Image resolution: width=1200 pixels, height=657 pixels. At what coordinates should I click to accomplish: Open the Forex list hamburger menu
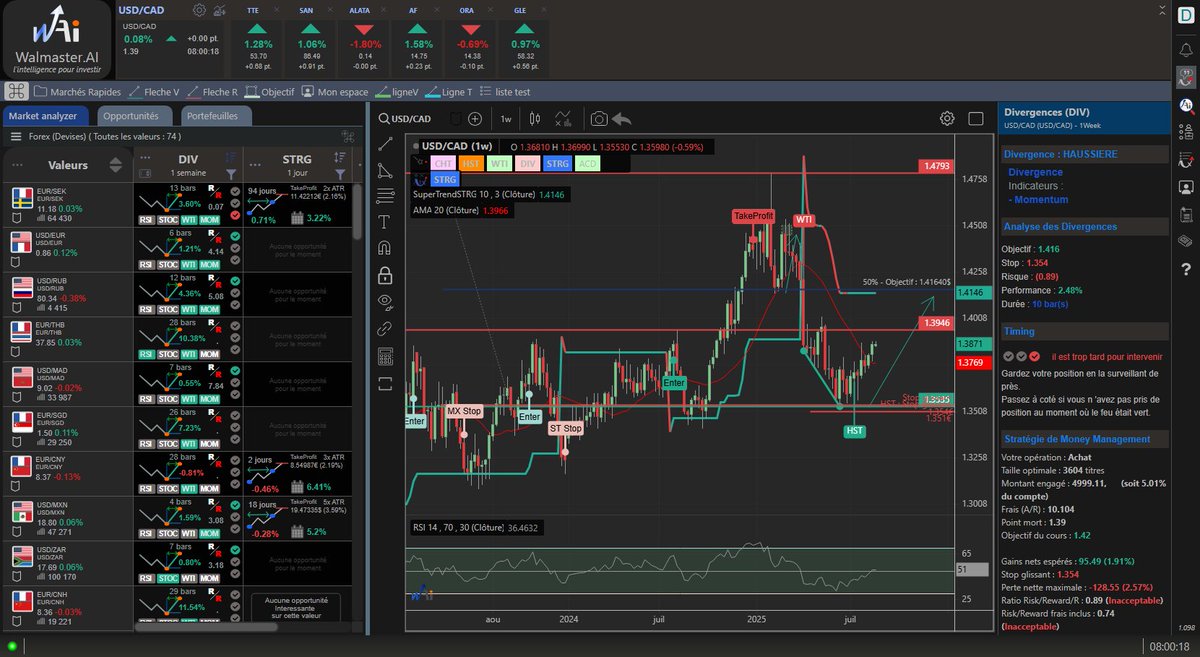16,137
